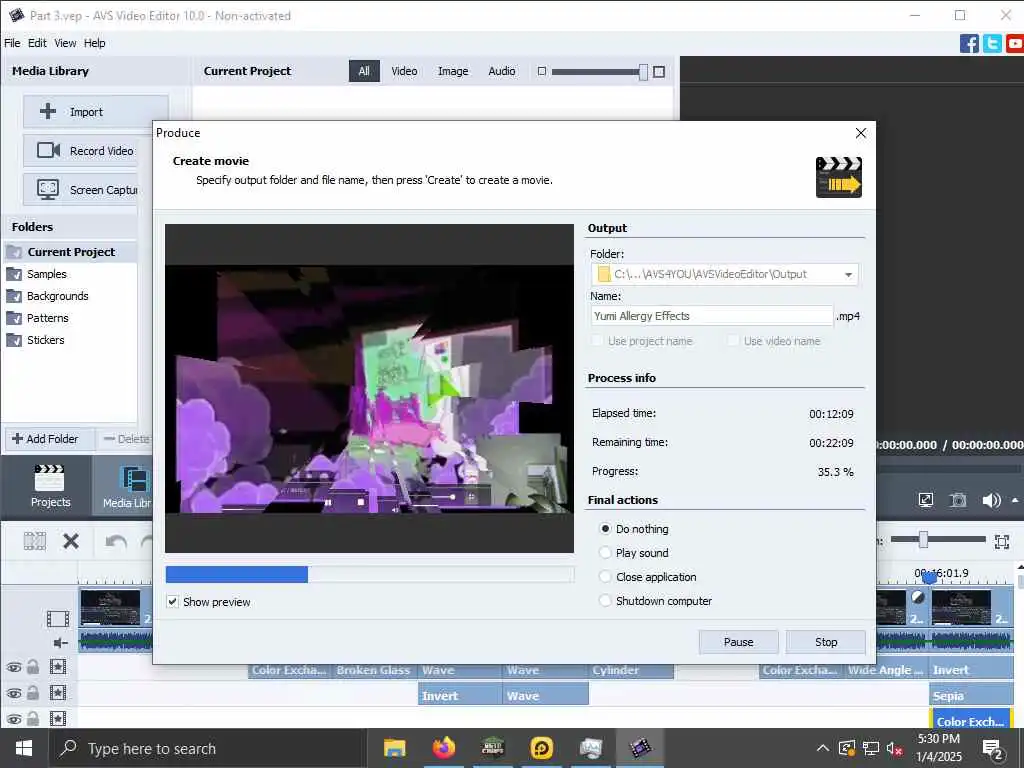Click the delete X icon in timeline toolbar
The width and height of the screenshot is (1024, 768).
point(71,541)
